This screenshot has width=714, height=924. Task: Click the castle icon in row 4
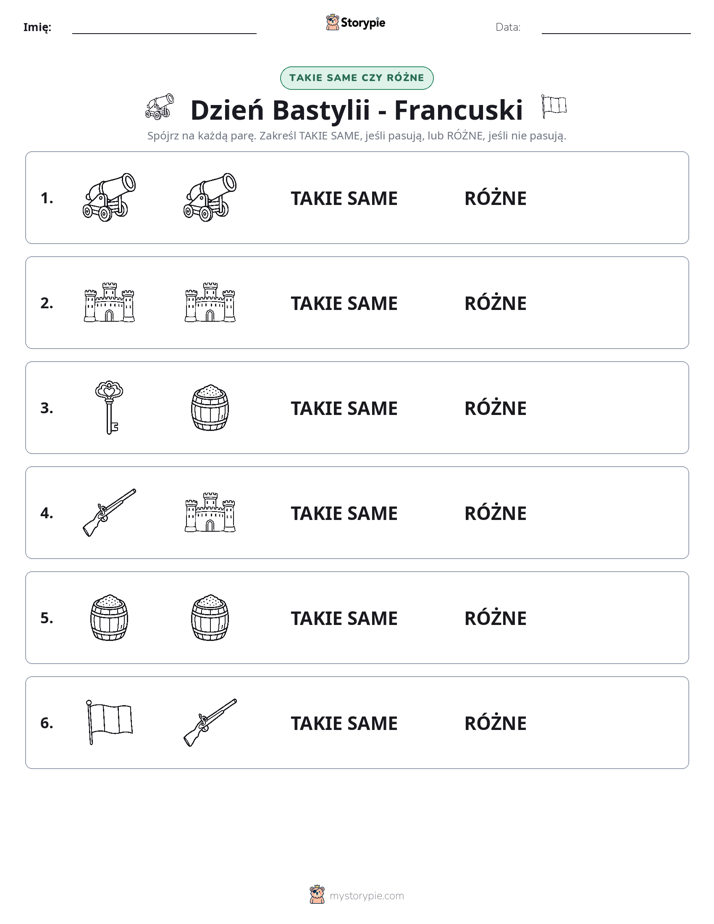tap(210, 512)
